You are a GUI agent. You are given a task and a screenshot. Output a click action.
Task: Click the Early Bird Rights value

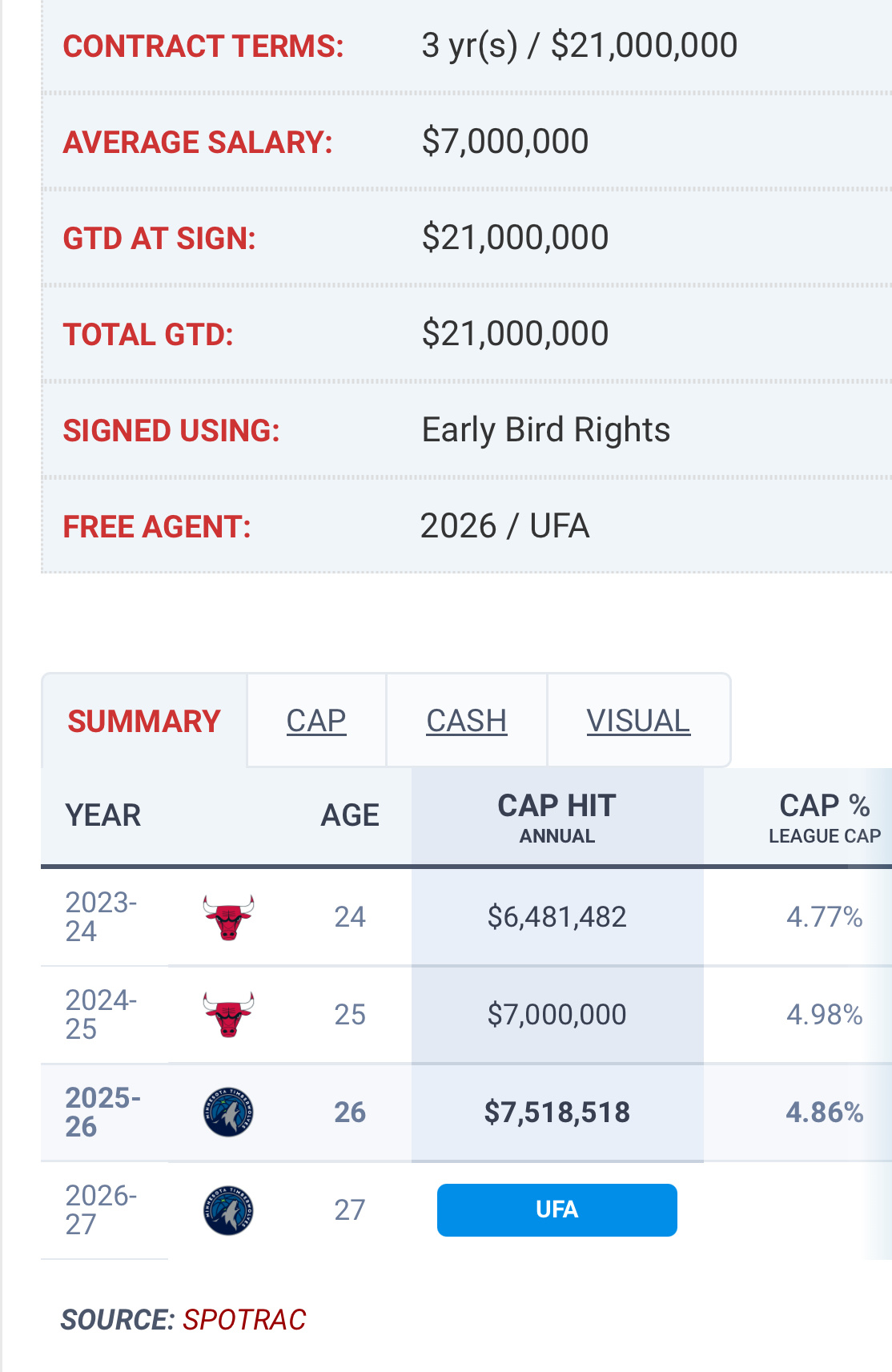pyautogui.click(x=546, y=430)
